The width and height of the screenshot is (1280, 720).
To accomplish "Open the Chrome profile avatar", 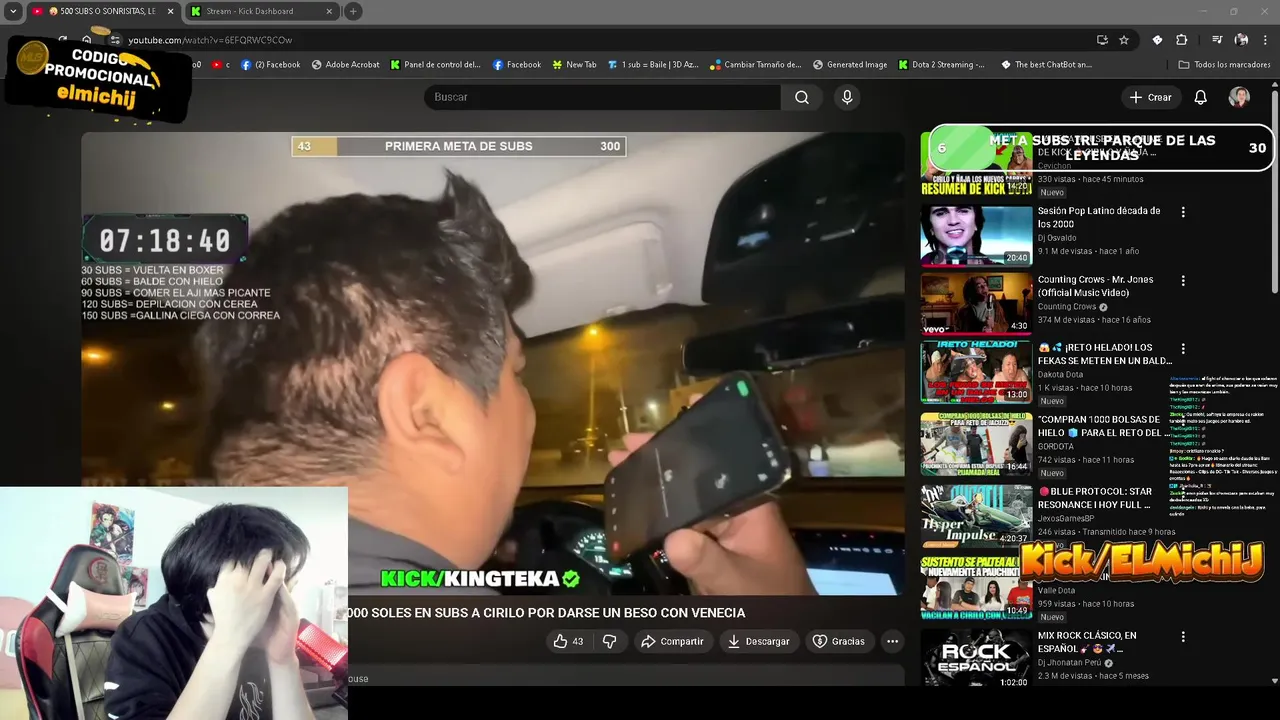I will tap(1241, 40).
